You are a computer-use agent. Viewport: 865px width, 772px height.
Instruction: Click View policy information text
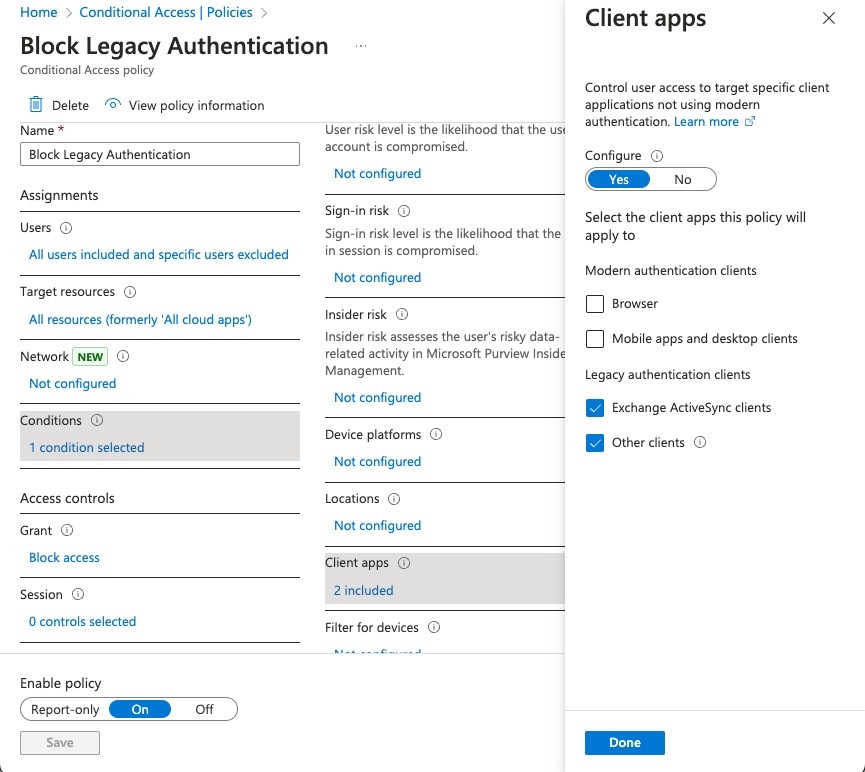click(x=196, y=105)
